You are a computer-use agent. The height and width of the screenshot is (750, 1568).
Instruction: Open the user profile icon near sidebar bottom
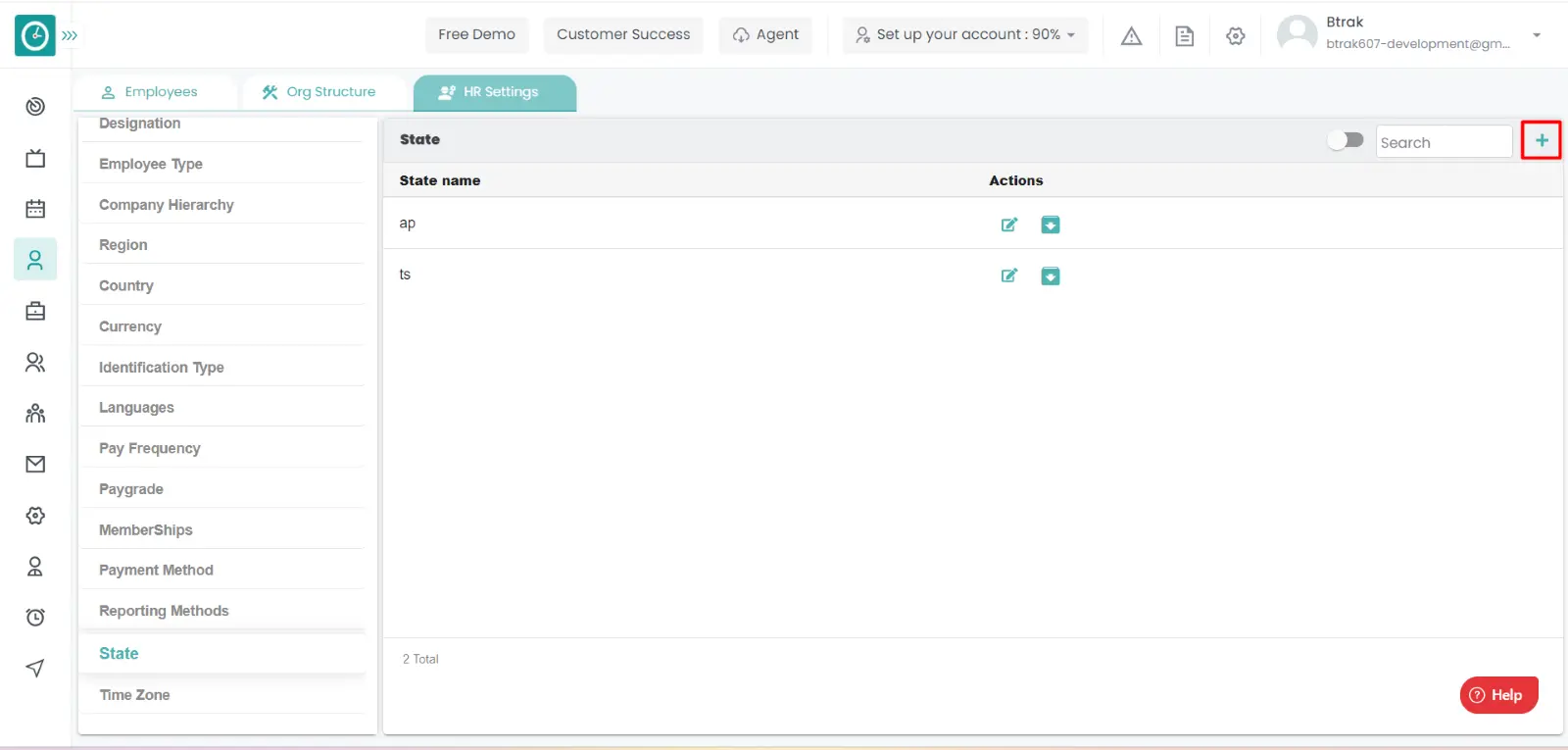coord(35,566)
